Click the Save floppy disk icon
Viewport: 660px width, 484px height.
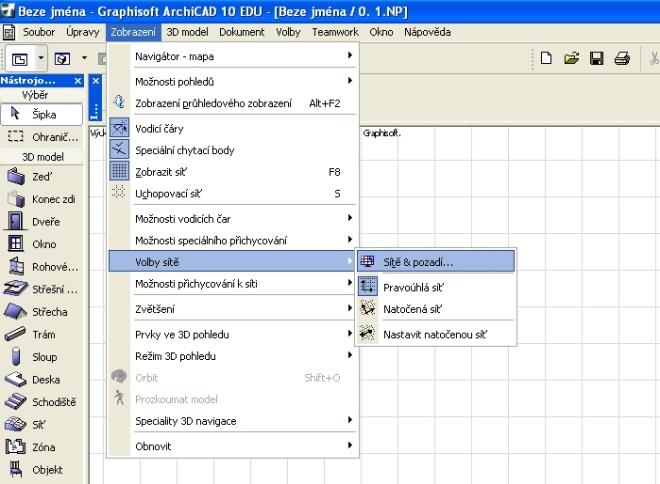pos(596,58)
